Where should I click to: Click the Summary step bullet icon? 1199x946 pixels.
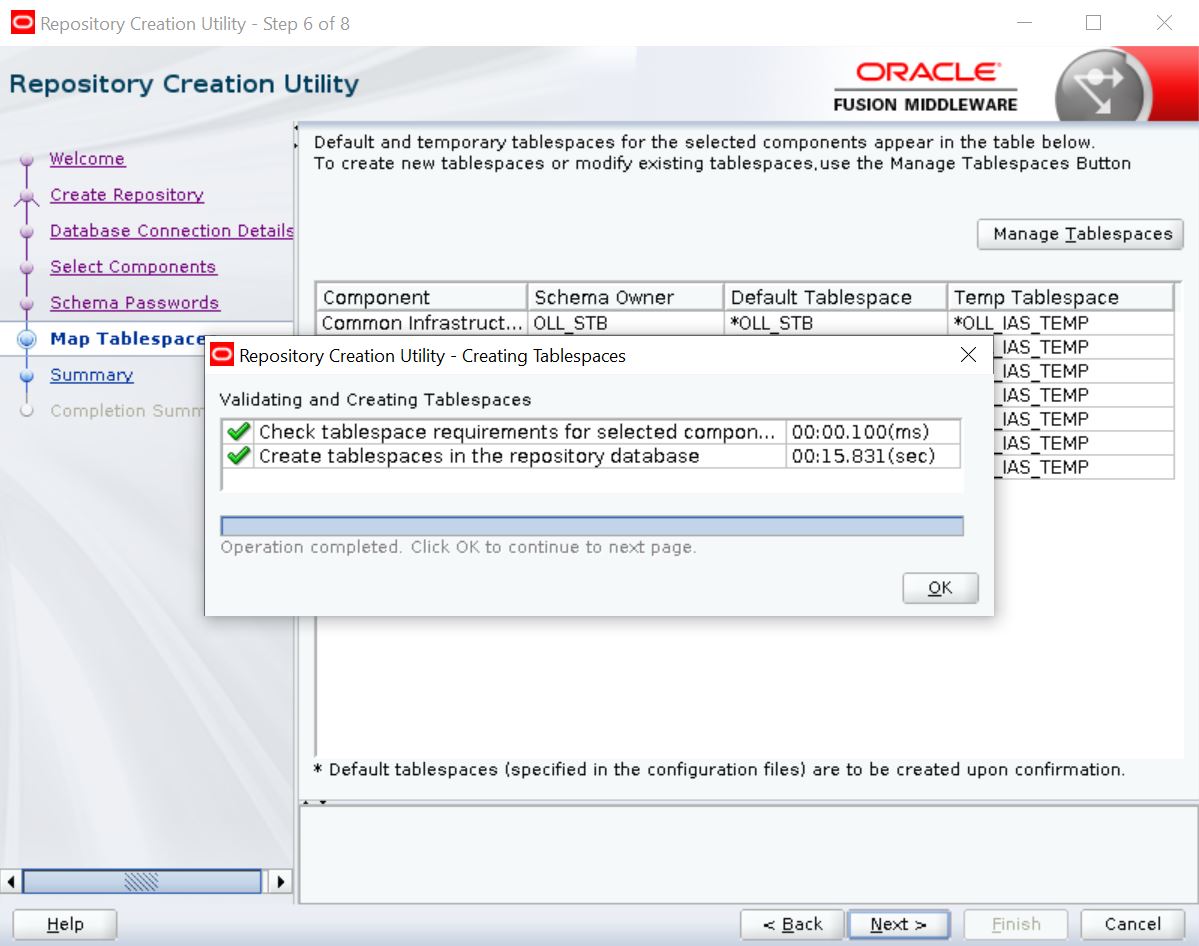coord(27,375)
